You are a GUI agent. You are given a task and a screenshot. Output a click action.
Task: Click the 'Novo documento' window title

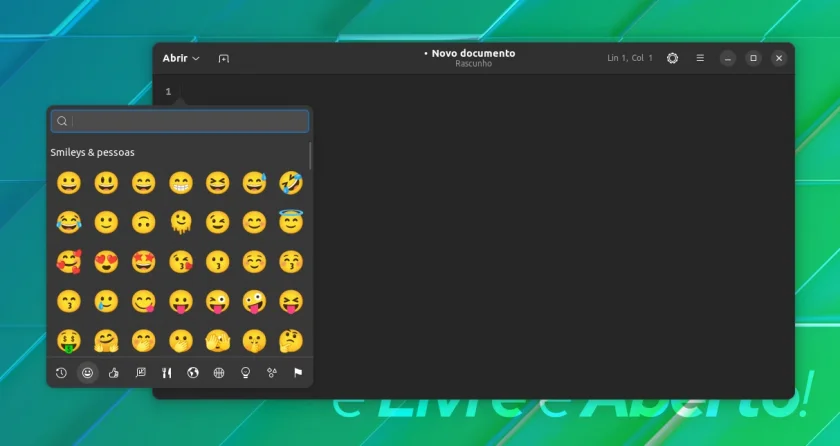(x=474, y=53)
